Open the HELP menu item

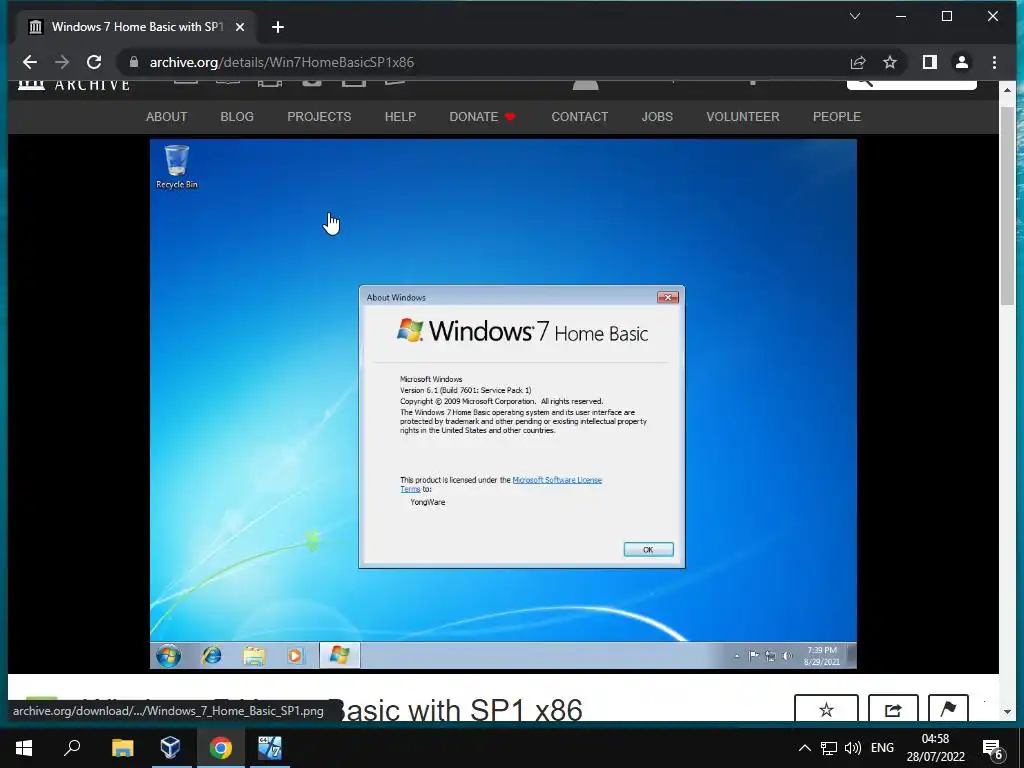(400, 117)
